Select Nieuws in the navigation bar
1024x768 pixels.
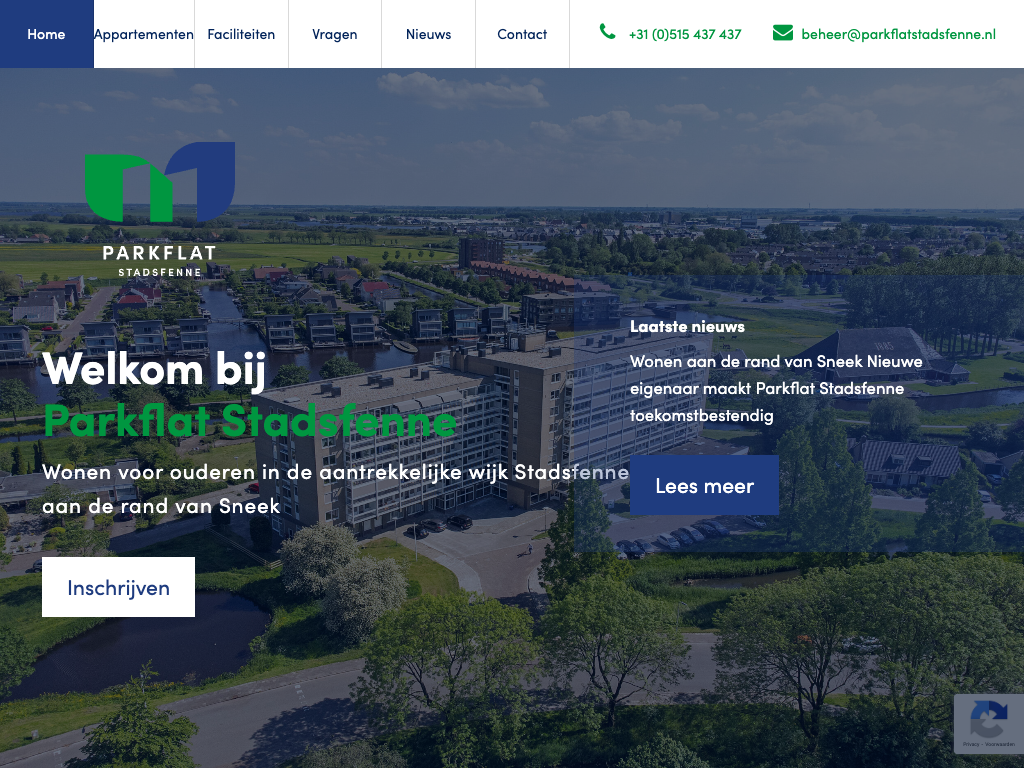(x=428, y=34)
